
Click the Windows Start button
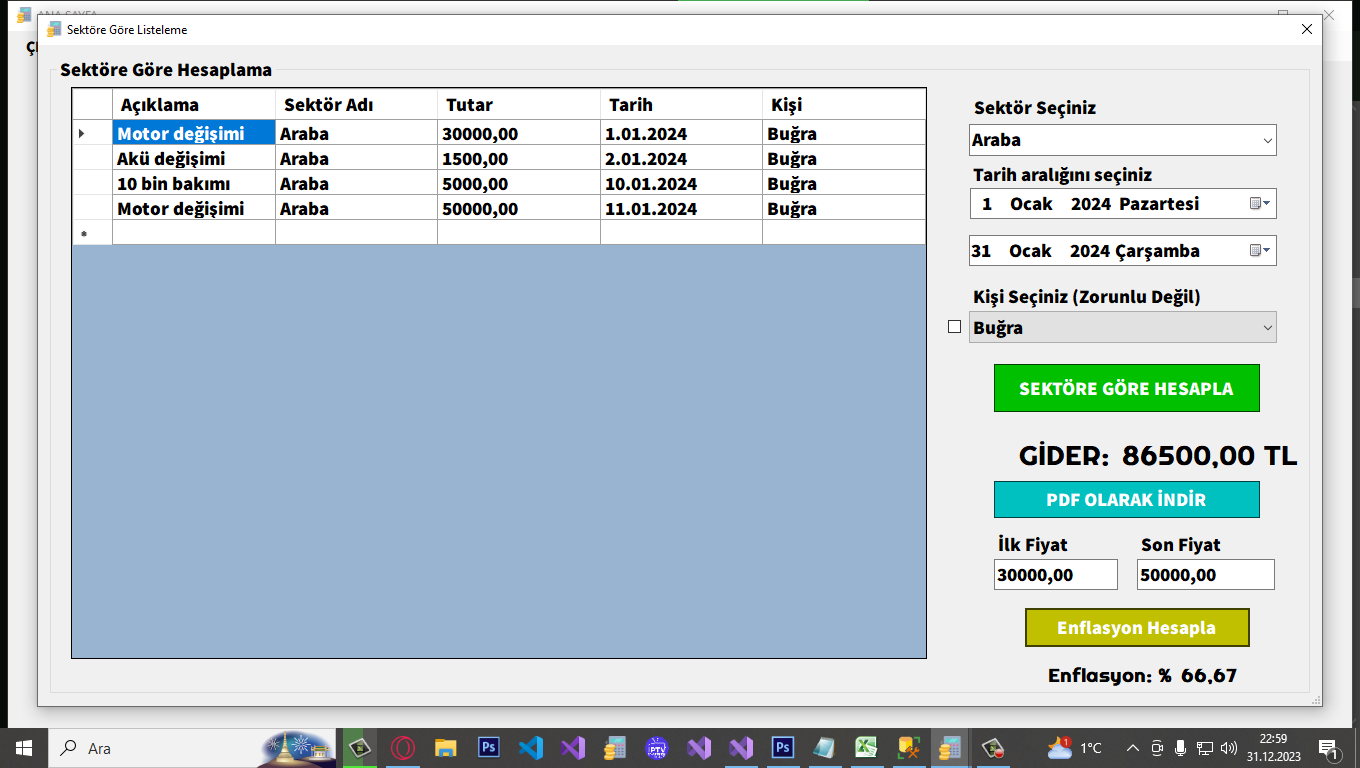tap(23, 748)
